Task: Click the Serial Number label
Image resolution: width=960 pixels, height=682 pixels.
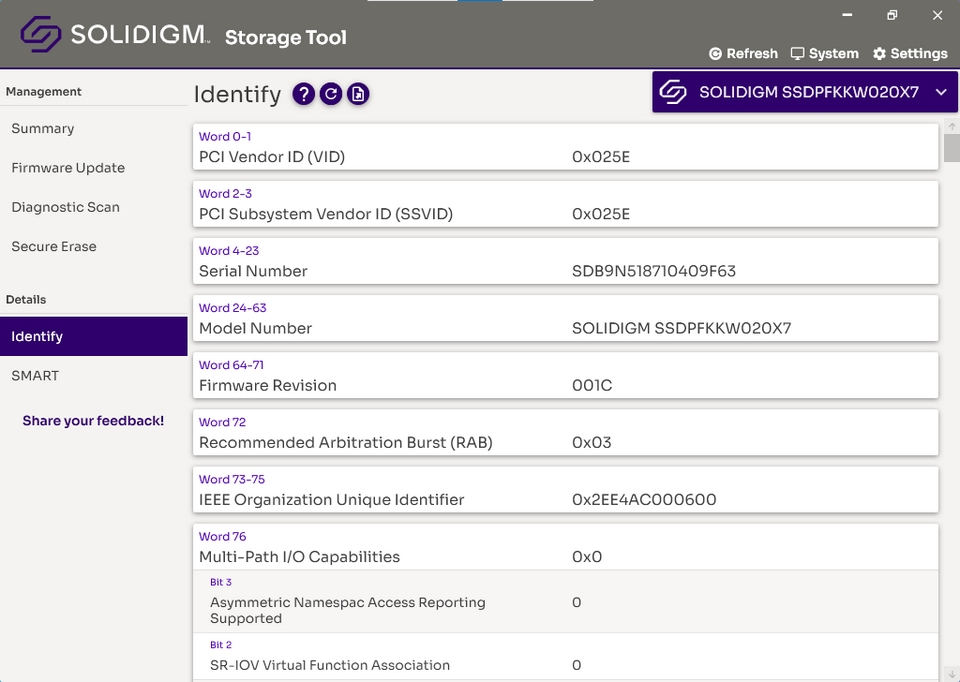Action: pyautogui.click(x=253, y=271)
